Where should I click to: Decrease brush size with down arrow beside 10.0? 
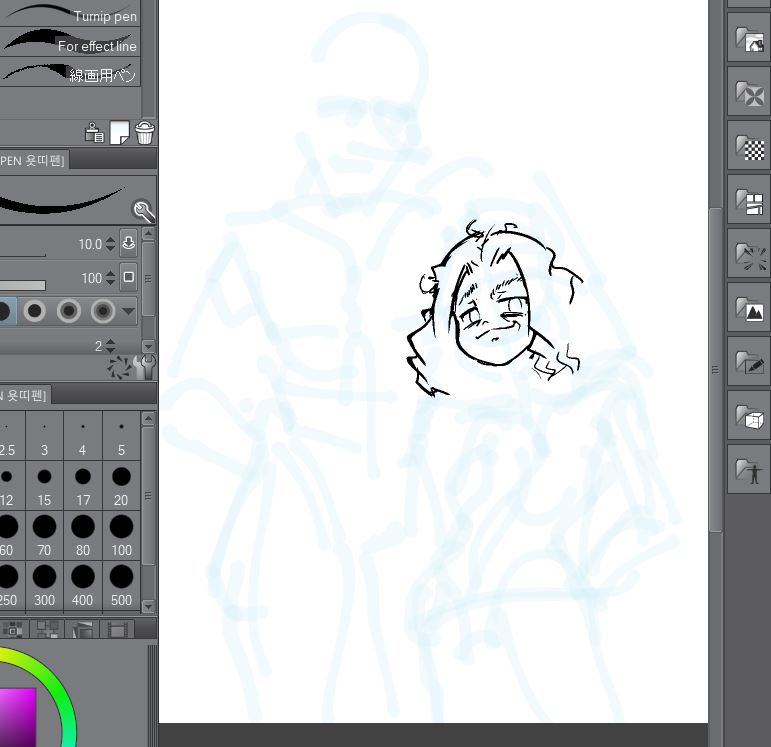[x=111, y=248]
